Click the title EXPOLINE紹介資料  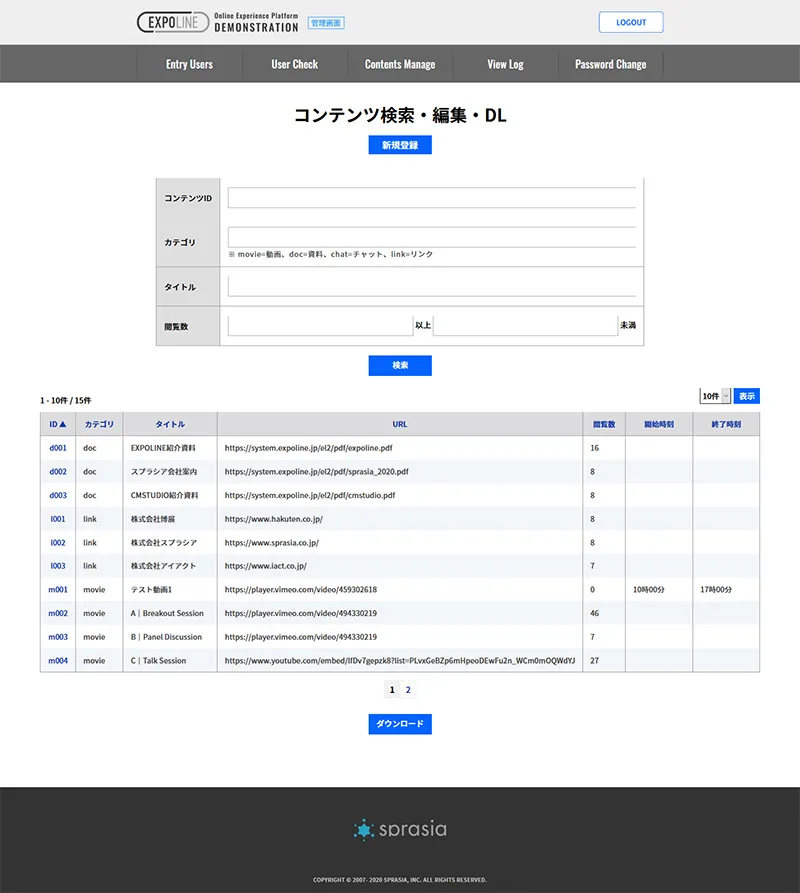tap(163, 448)
